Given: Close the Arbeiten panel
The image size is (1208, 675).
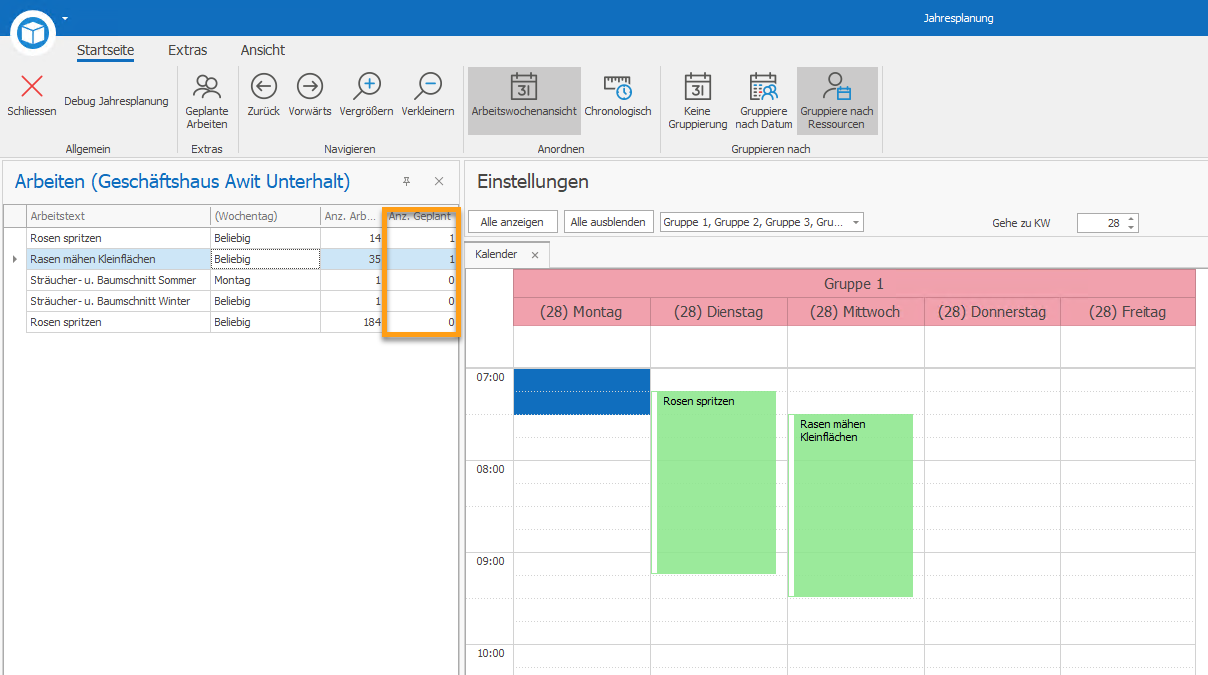Looking at the screenshot, I should [x=439, y=181].
